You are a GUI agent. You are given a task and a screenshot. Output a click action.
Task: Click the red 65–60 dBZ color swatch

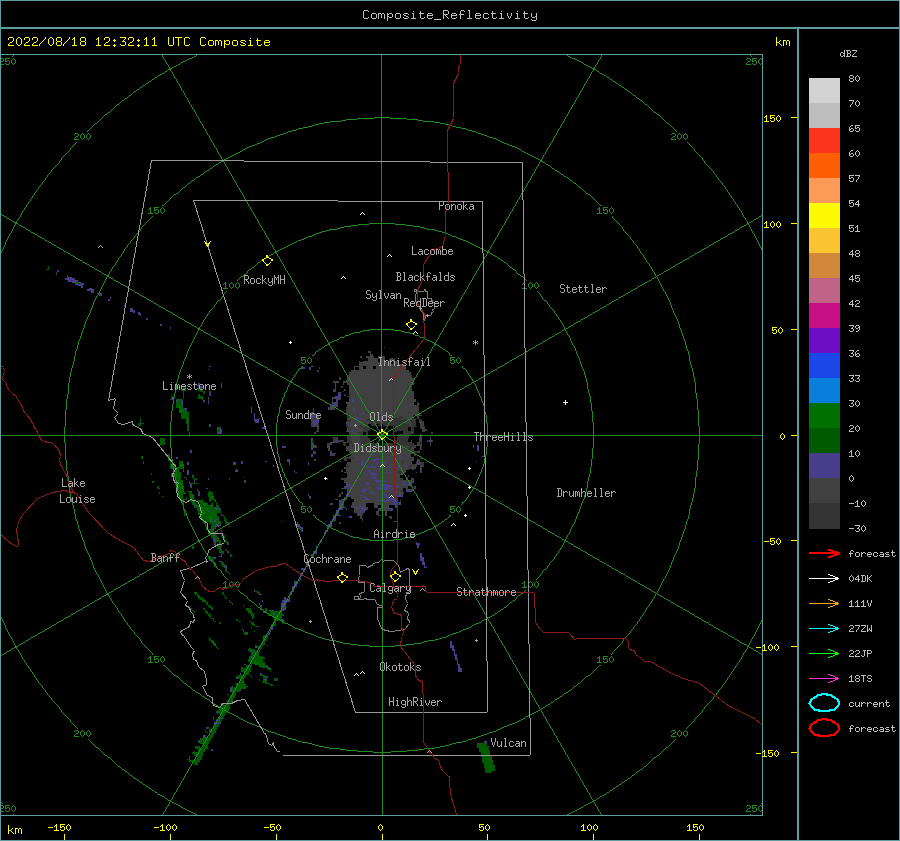point(824,140)
